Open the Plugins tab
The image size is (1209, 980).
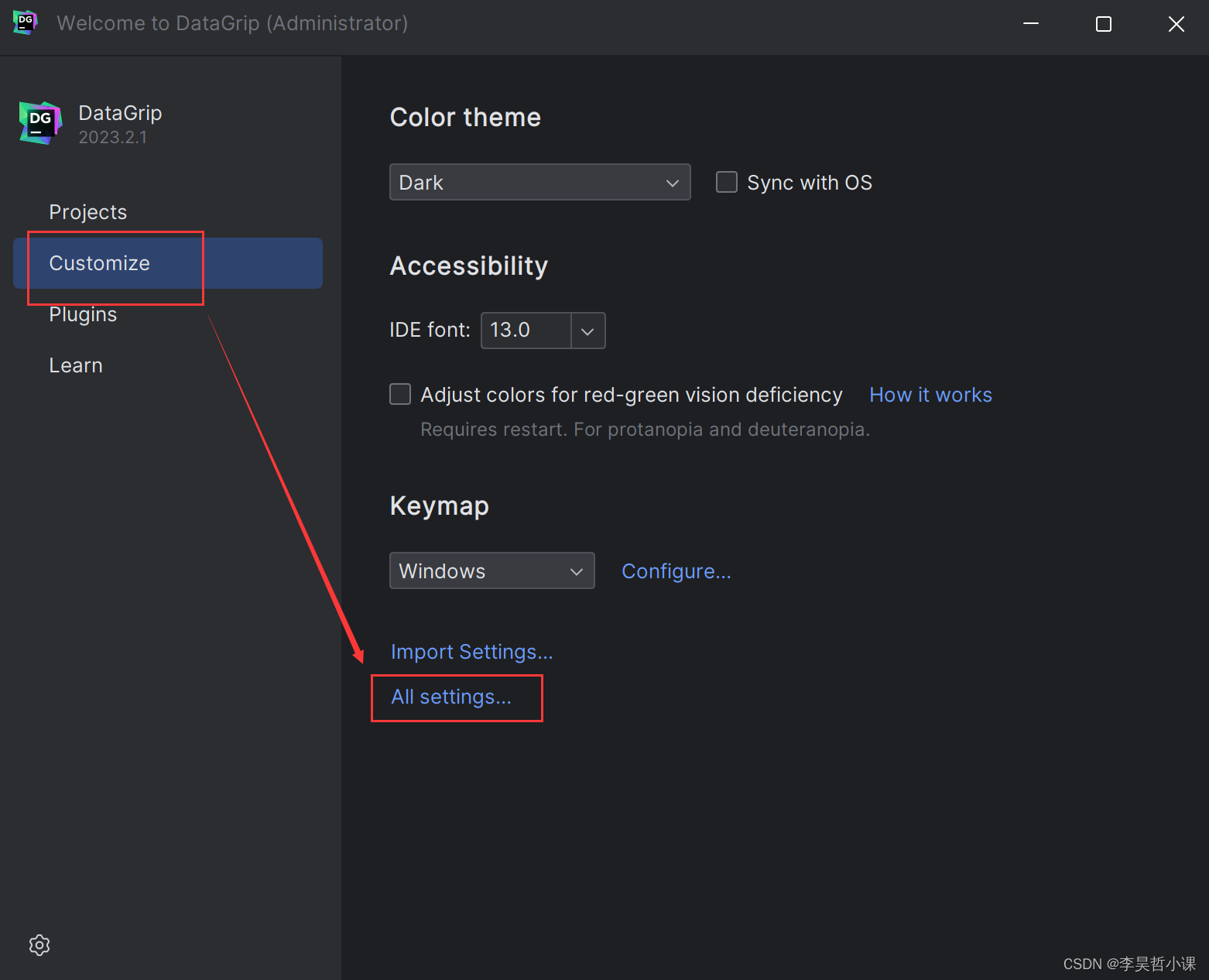[168, 314]
